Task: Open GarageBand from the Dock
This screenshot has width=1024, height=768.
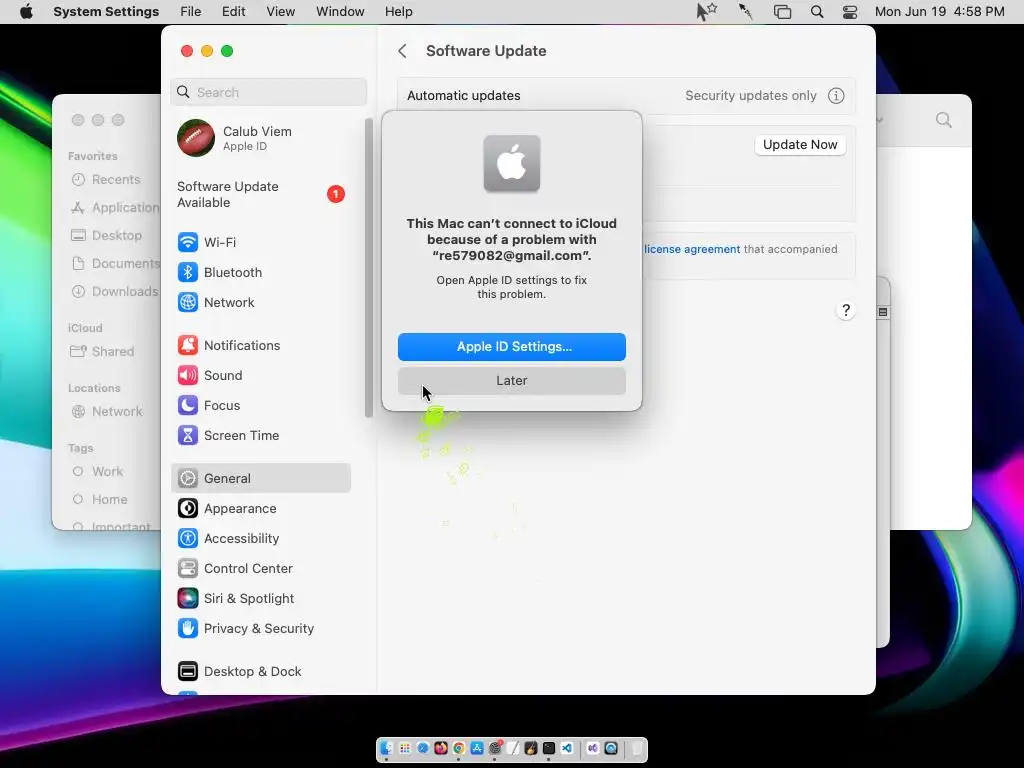Action: pos(531,748)
